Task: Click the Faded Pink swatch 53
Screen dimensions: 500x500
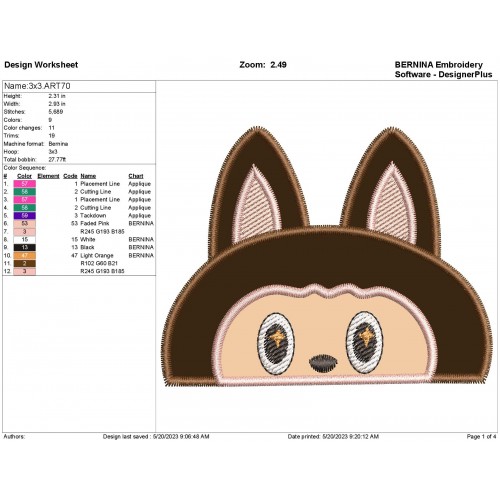Action: click(24, 224)
